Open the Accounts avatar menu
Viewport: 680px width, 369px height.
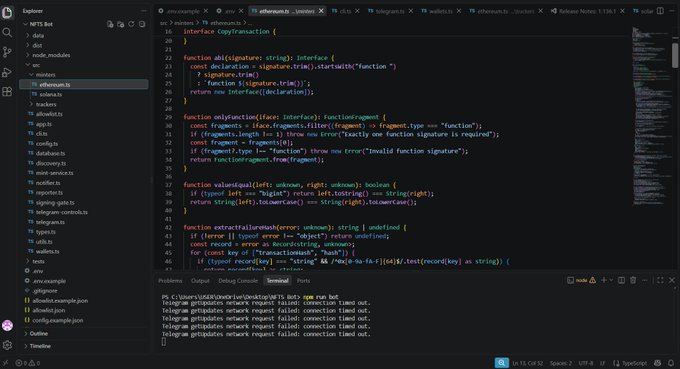(x=7, y=325)
